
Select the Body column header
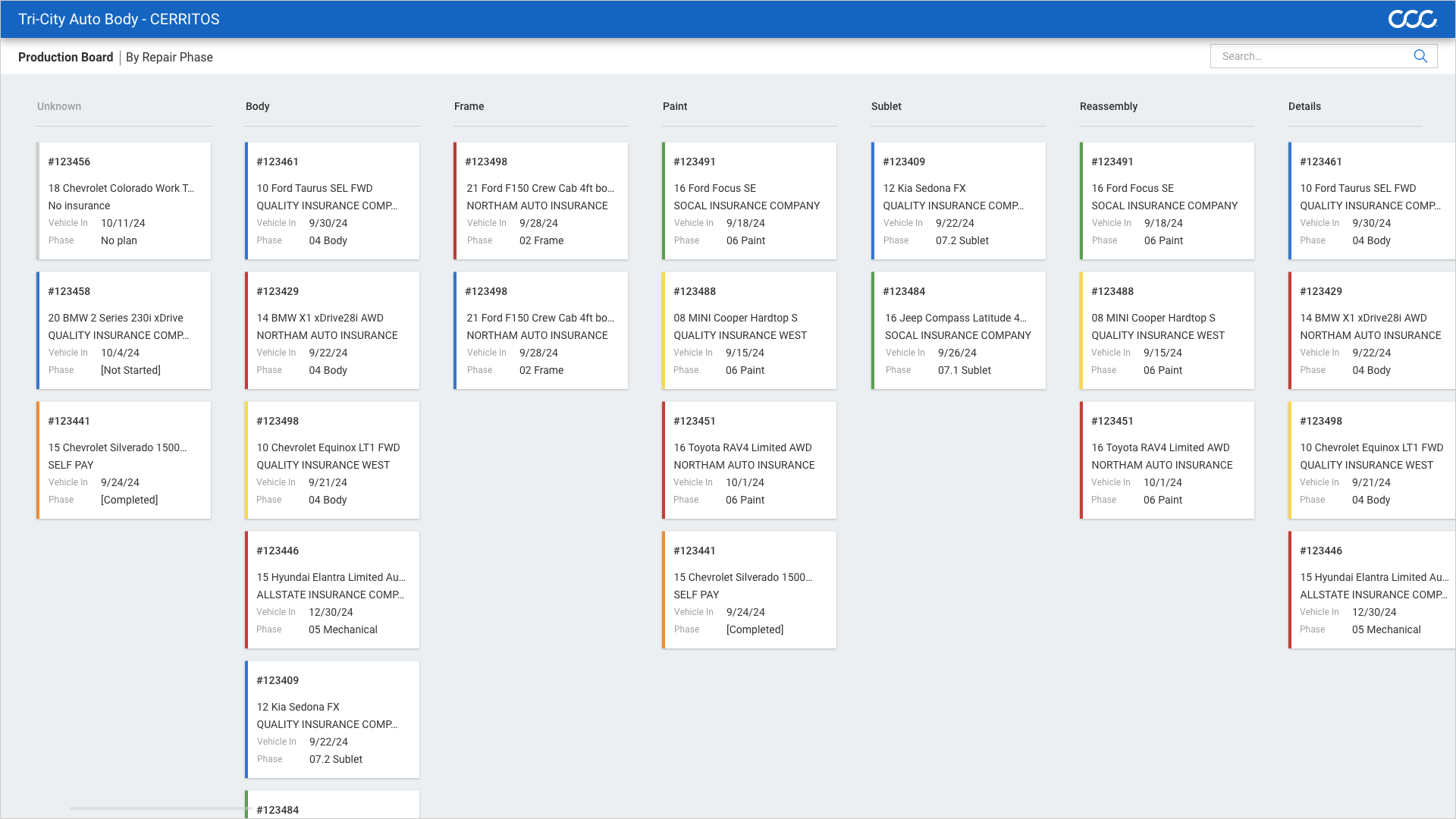(x=258, y=106)
